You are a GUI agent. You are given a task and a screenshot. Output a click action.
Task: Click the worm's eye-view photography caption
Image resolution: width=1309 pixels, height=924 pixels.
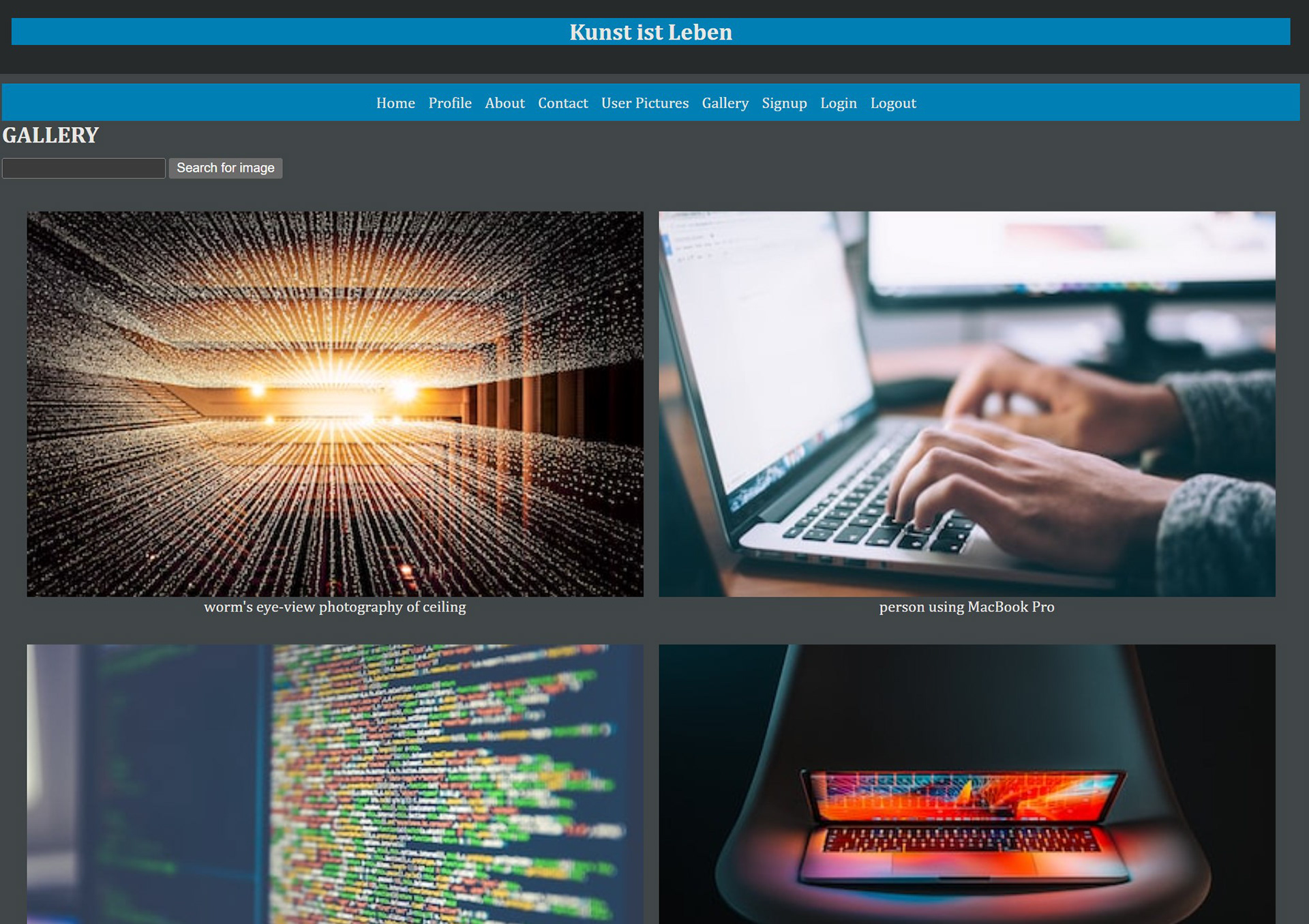335,607
